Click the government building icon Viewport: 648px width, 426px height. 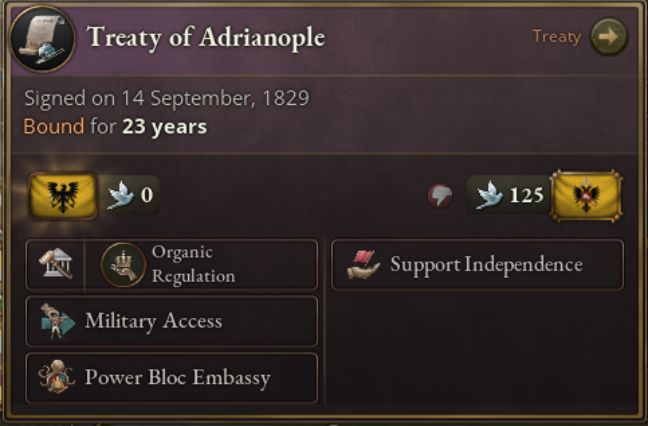pyautogui.click(x=54, y=264)
